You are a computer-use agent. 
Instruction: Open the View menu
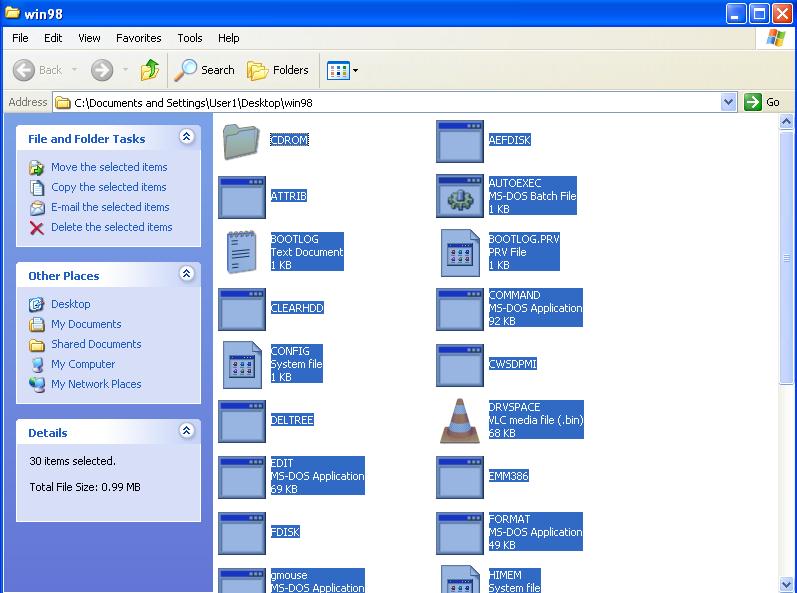pyautogui.click(x=89, y=38)
